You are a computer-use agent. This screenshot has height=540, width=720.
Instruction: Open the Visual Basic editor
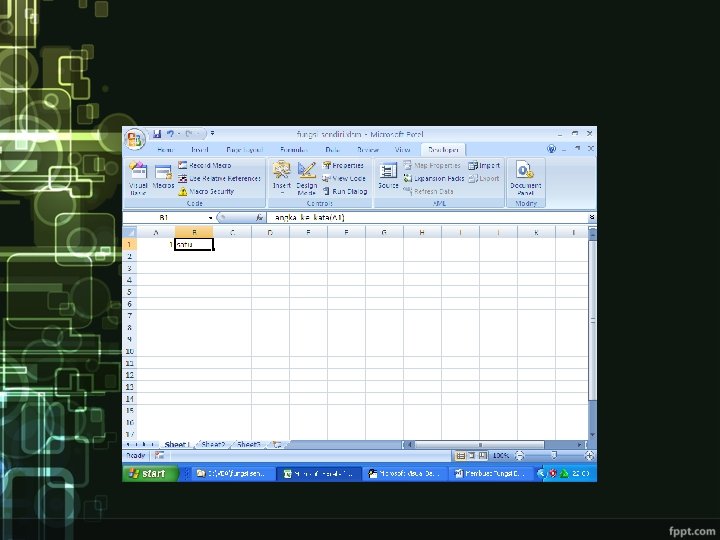point(138,179)
